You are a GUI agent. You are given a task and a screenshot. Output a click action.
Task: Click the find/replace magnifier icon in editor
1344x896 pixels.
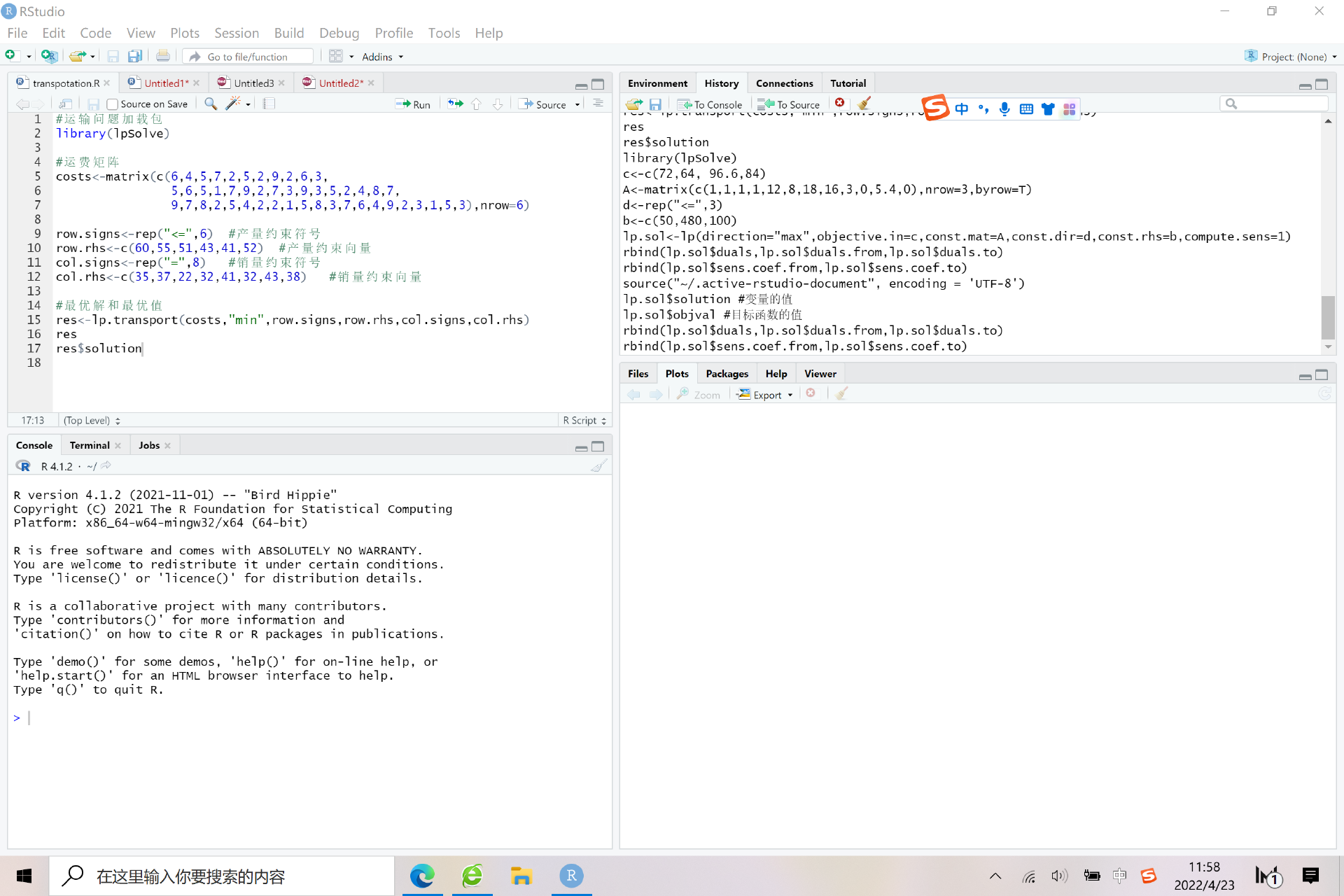[x=210, y=104]
